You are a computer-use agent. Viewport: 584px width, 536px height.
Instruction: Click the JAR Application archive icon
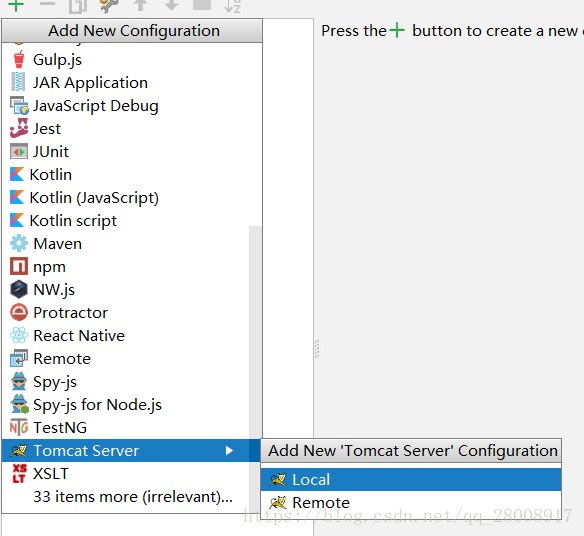pos(18,82)
